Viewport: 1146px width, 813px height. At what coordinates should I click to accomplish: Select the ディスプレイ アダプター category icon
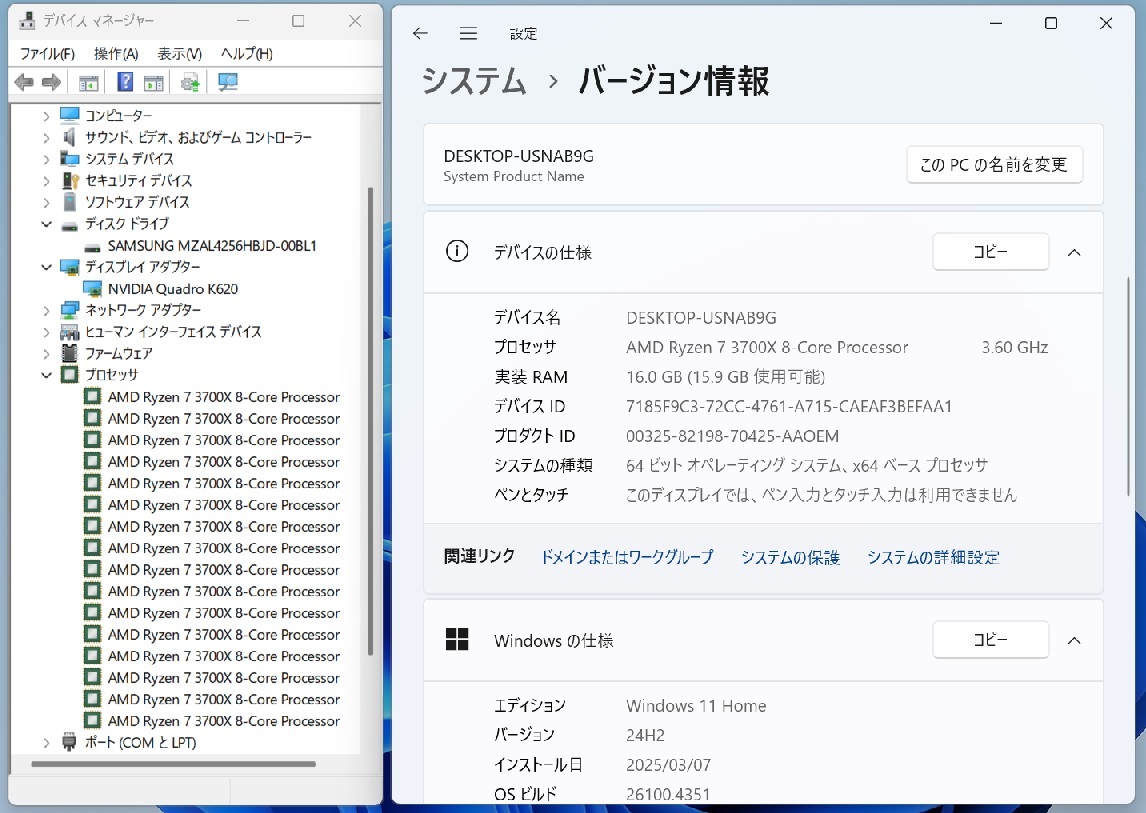click(69, 267)
